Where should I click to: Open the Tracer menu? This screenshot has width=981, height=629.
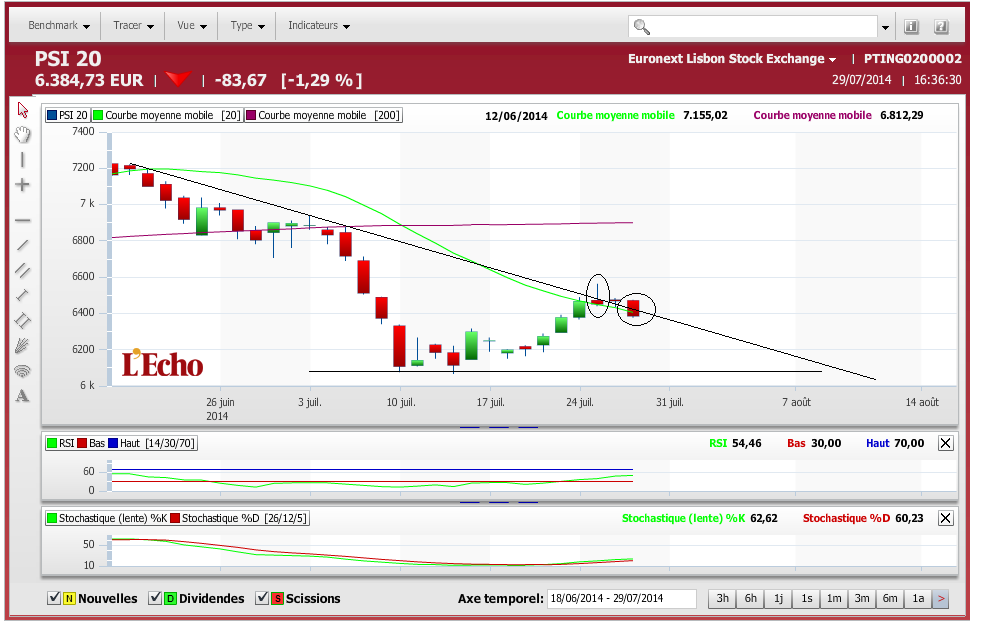pos(133,26)
